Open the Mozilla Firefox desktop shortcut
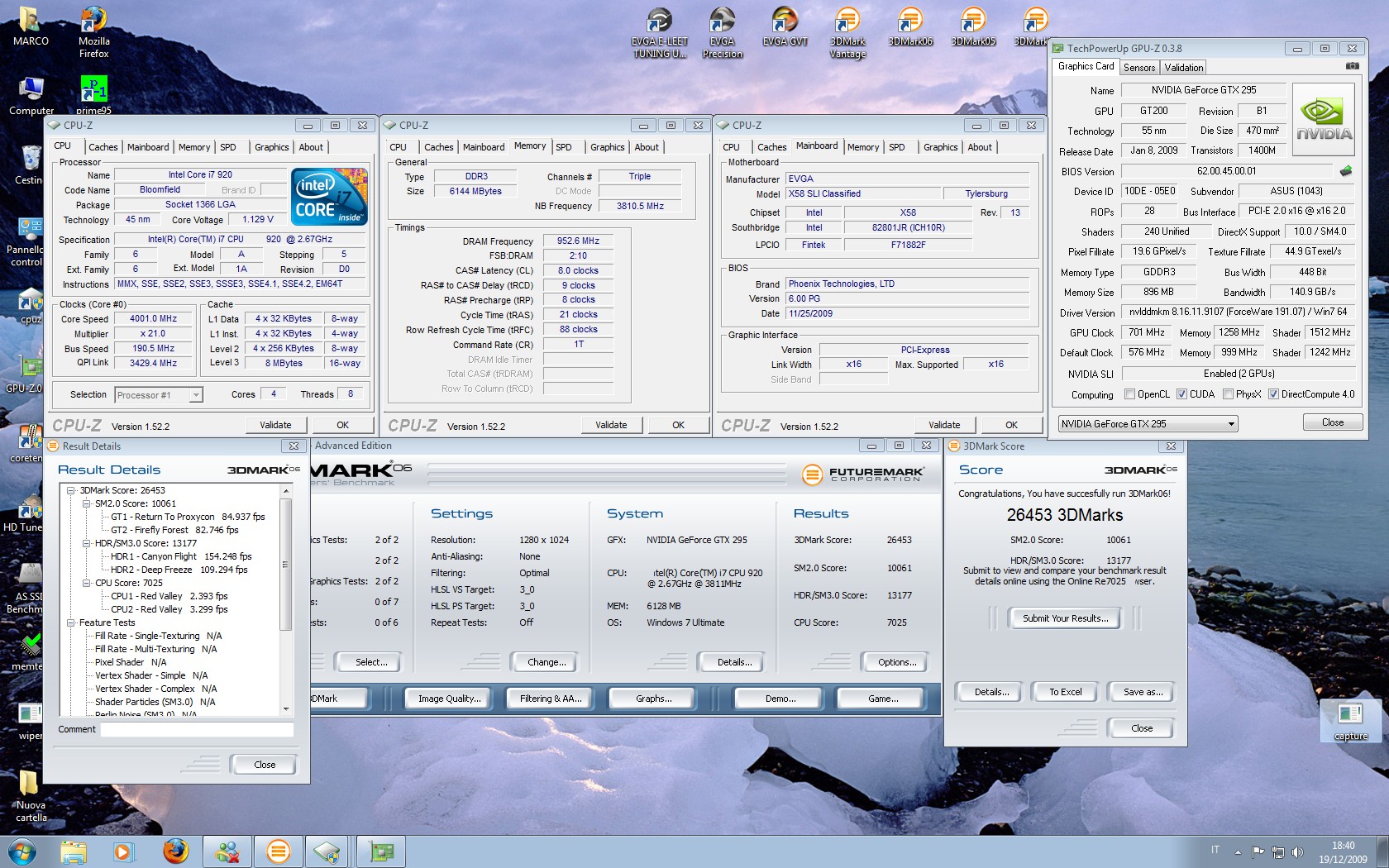 (93, 33)
